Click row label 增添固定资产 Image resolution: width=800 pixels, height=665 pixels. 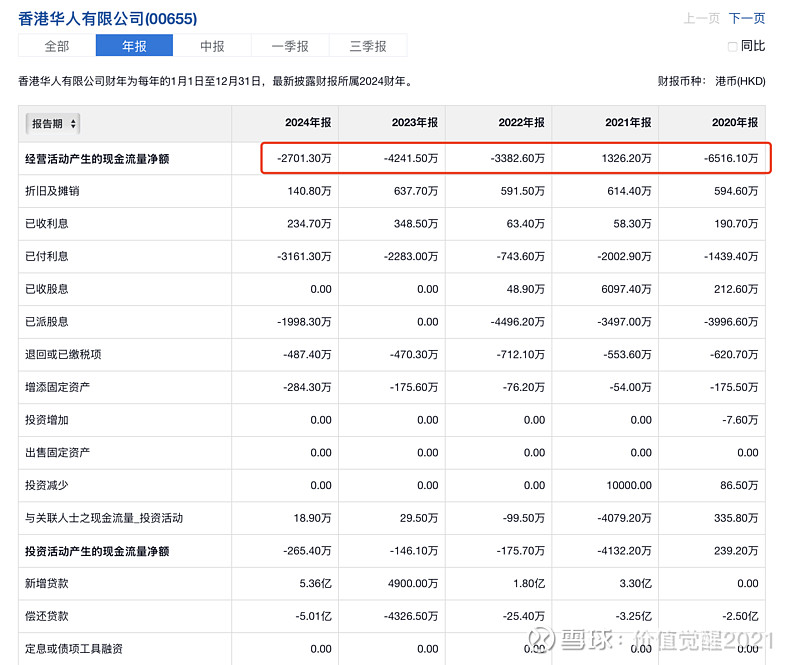(58, 387)
